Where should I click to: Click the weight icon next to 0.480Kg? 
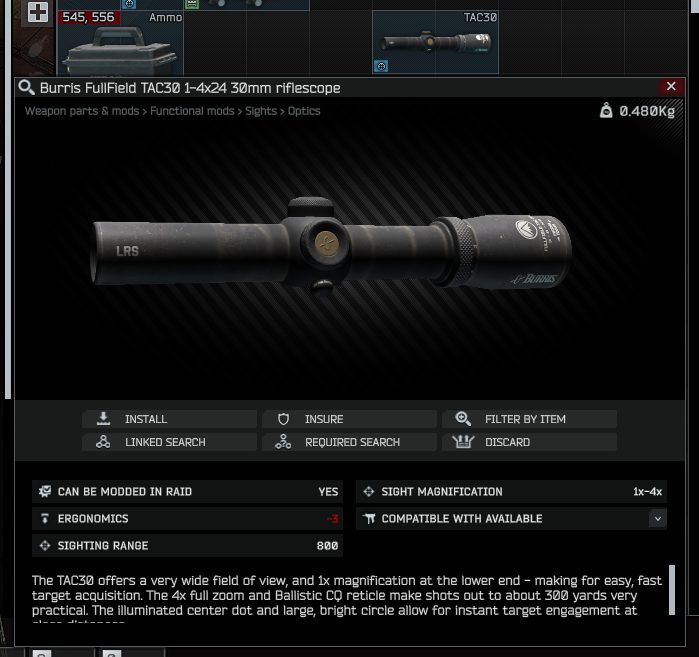click(606, 110)
